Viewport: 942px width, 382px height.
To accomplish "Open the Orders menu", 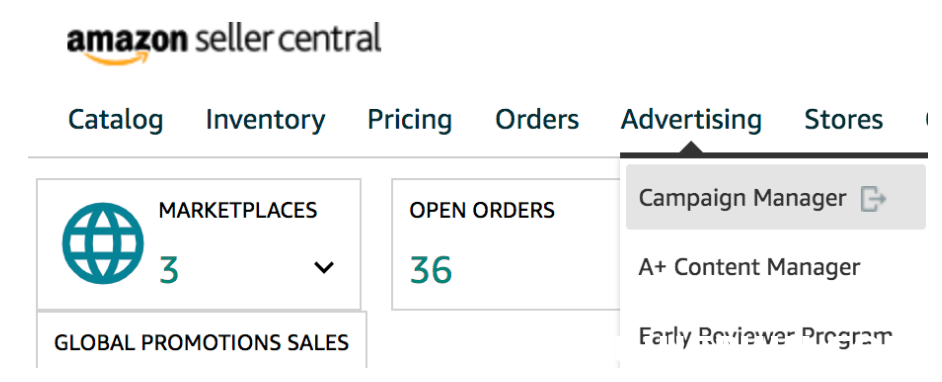I will point(537,119).
